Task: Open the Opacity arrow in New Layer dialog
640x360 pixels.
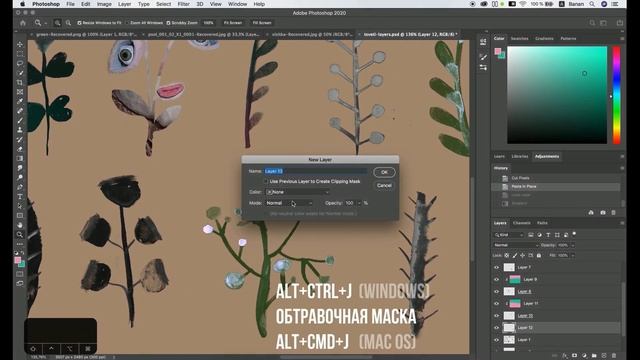Action: [359, 203]
